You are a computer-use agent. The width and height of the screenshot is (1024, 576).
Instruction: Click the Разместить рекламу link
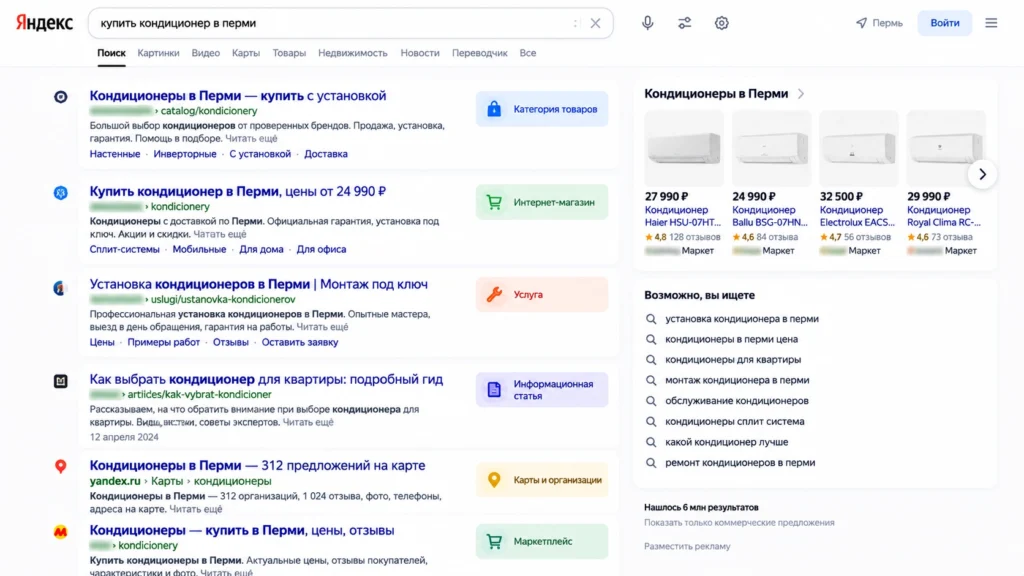click(687, 547)
